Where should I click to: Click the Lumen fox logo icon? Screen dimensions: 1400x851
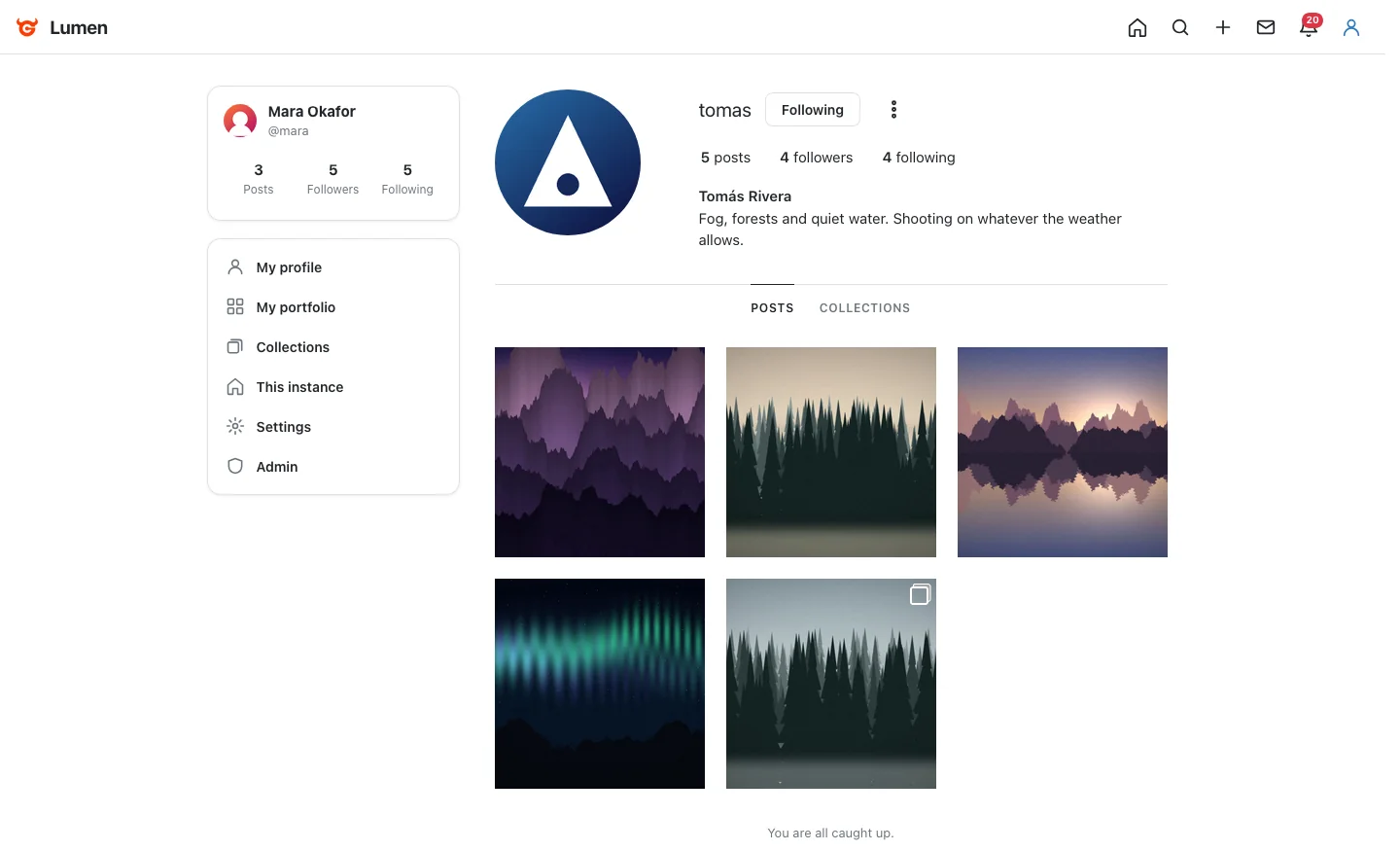(27, 27)
